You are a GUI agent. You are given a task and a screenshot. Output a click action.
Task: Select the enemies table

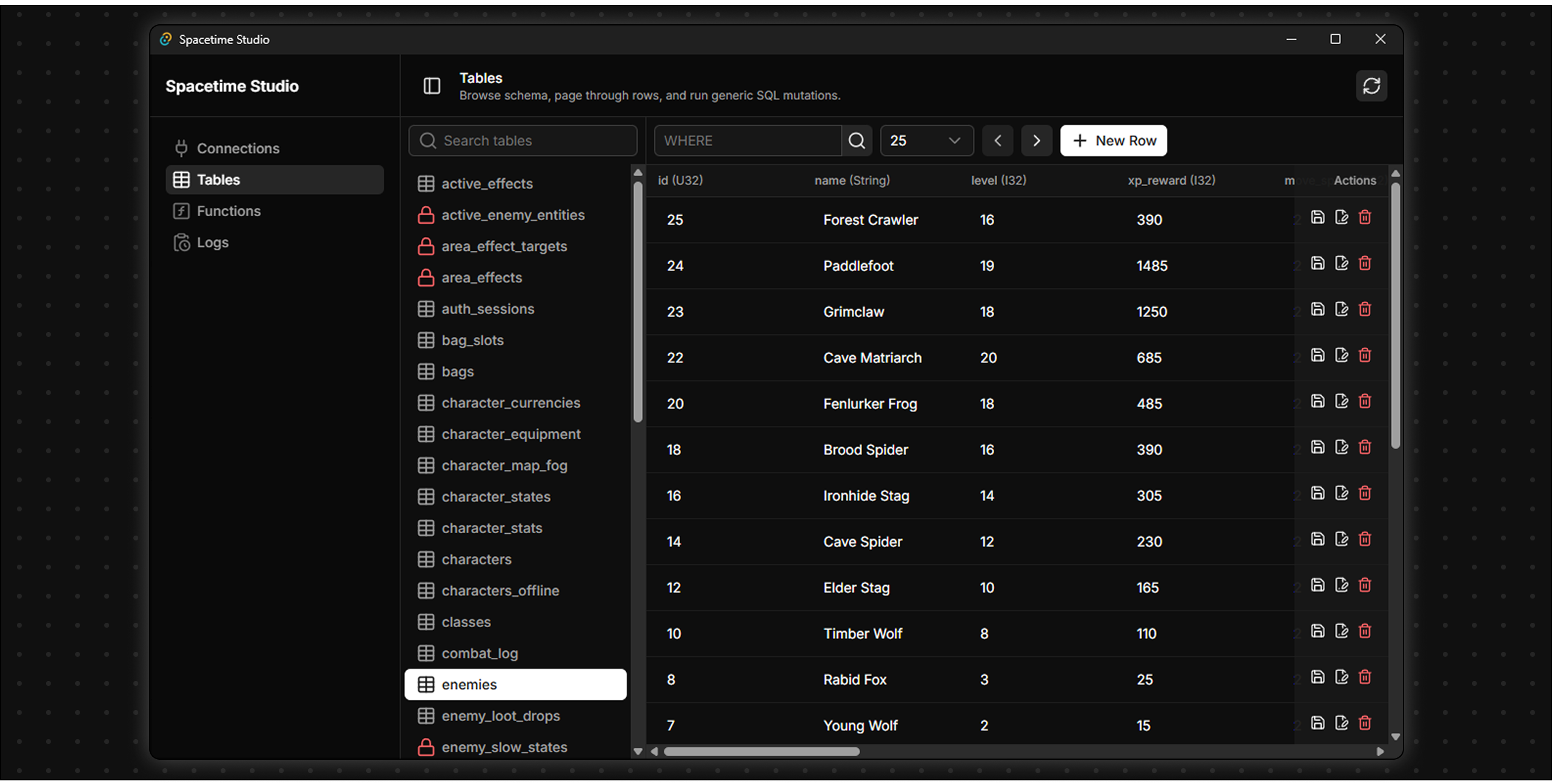pos(515,685)
